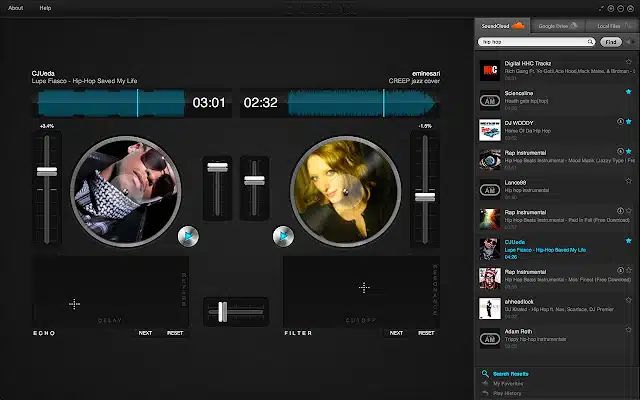Image resolution: width=640 pixels, height=400 pixels.
Task: Click ahheadlock track artwork
Action: click(490, 309)
